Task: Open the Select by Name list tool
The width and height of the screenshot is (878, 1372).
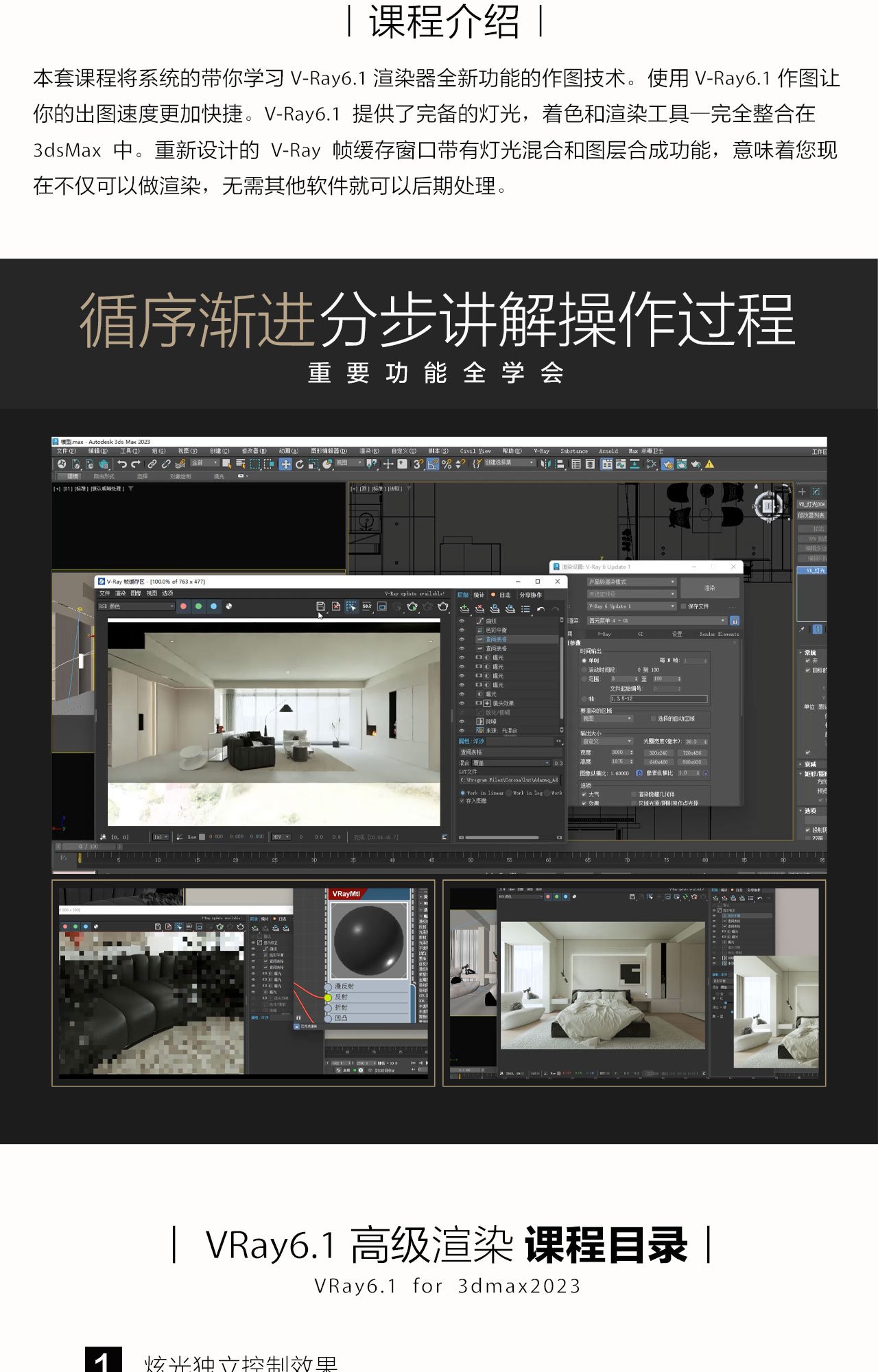Action: coord(241,464)
